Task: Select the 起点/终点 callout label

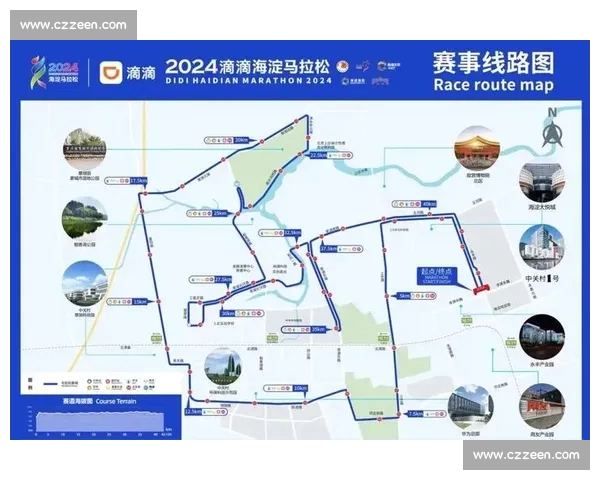Action: (x=436, y=276)
